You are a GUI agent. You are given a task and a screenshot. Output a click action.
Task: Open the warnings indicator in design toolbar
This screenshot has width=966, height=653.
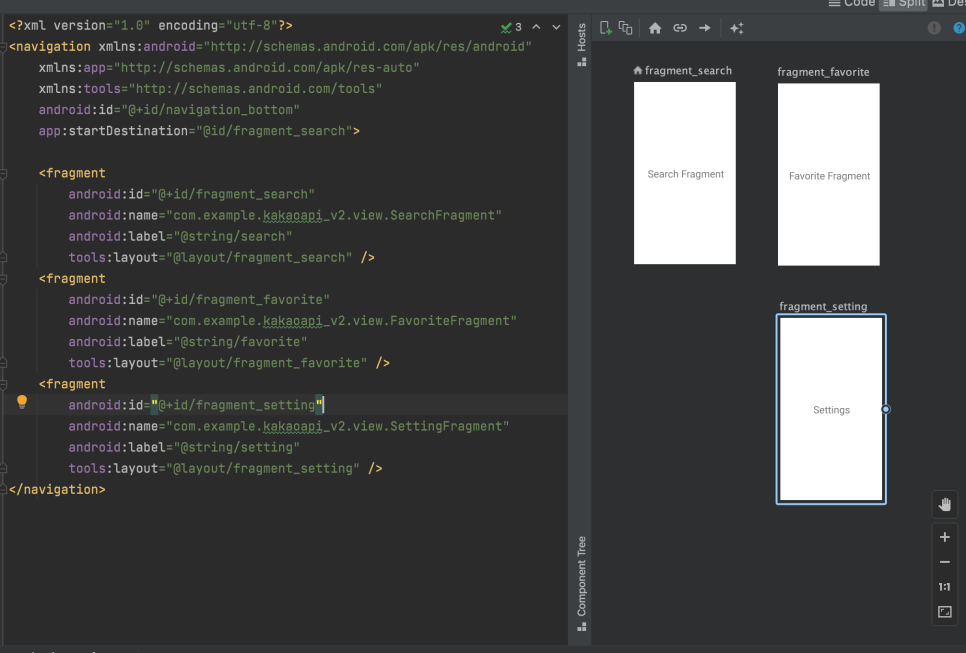[x=934, y=28]
